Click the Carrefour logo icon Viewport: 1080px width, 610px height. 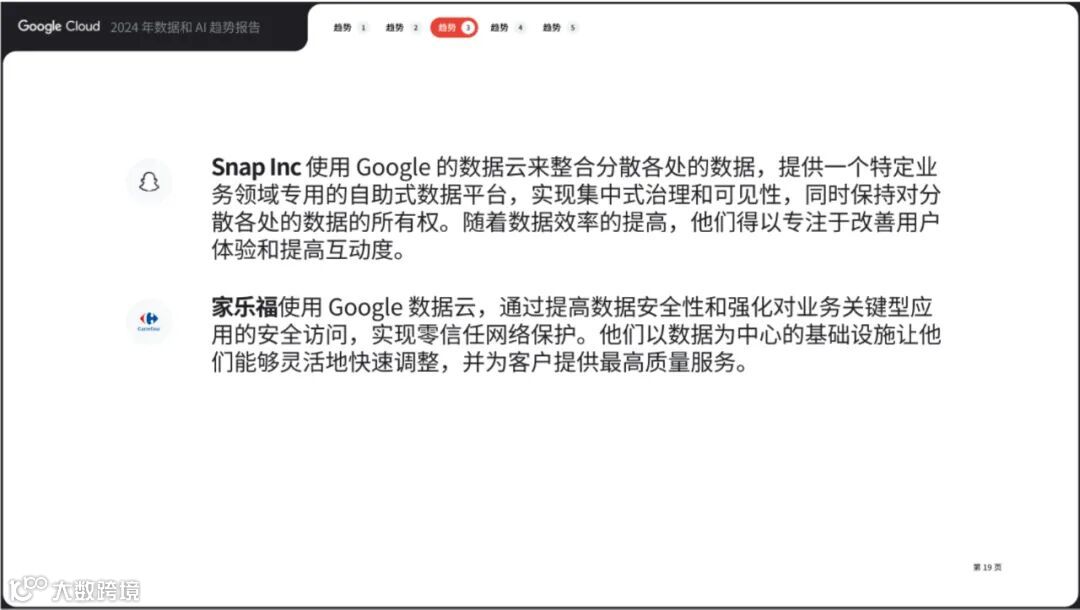point(149,321)
